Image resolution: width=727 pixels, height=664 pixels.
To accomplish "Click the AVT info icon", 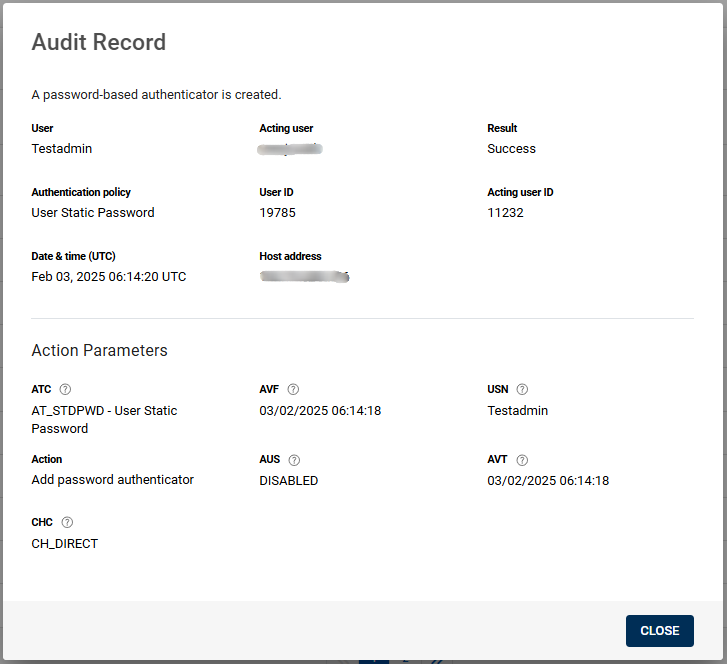I will 522,460.
